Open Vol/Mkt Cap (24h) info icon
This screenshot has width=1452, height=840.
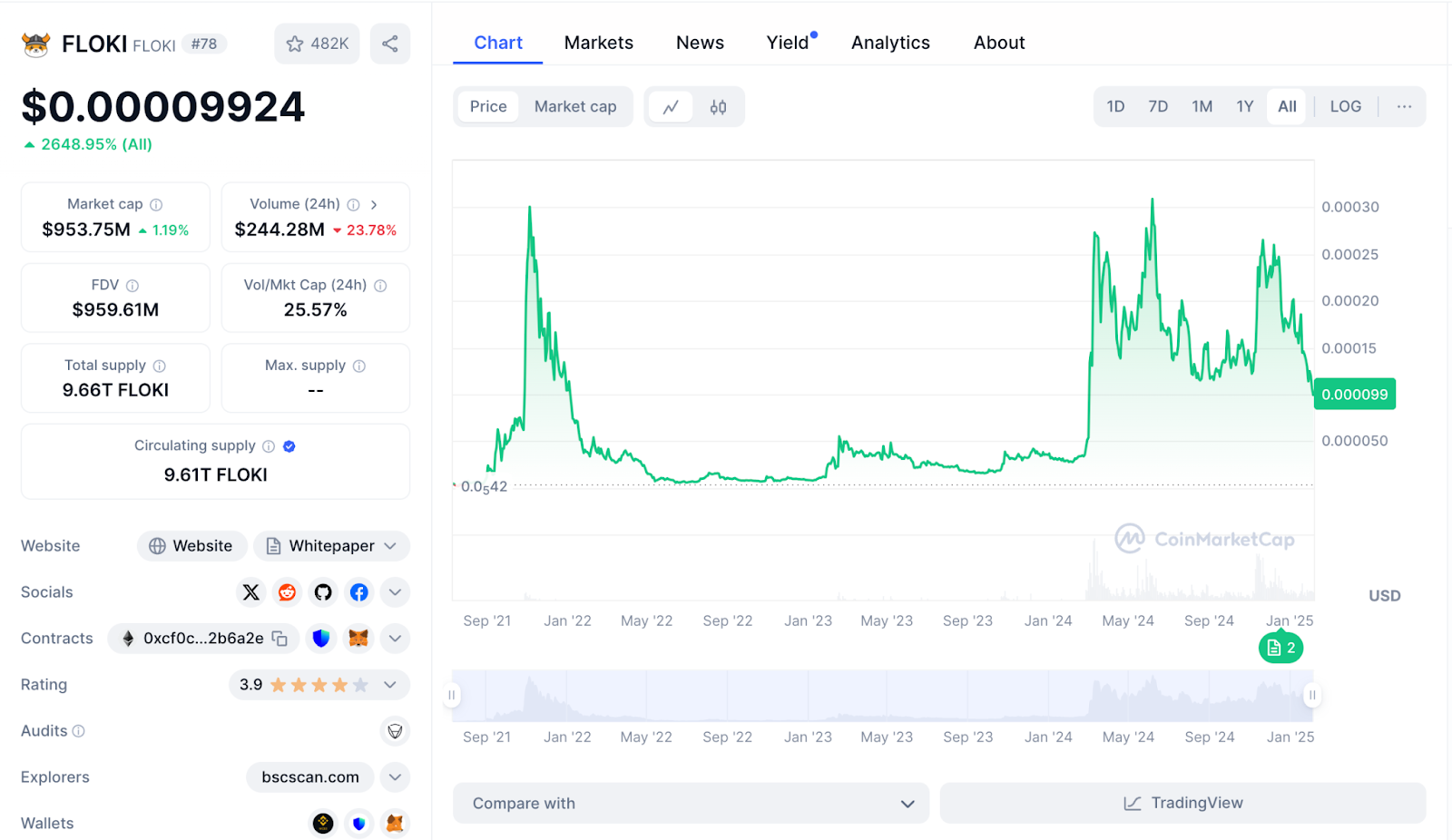[380, 286]
